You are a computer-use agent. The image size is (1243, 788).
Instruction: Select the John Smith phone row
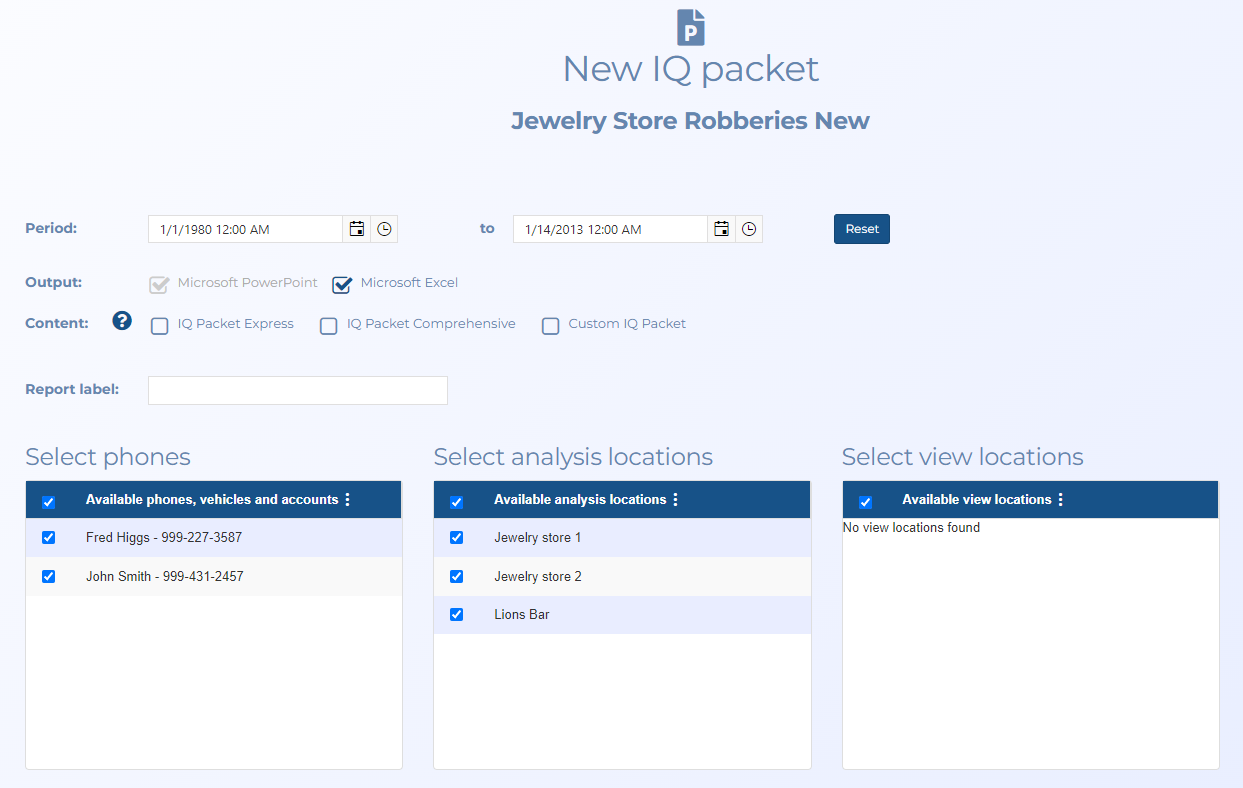click(x=164, y=577)
